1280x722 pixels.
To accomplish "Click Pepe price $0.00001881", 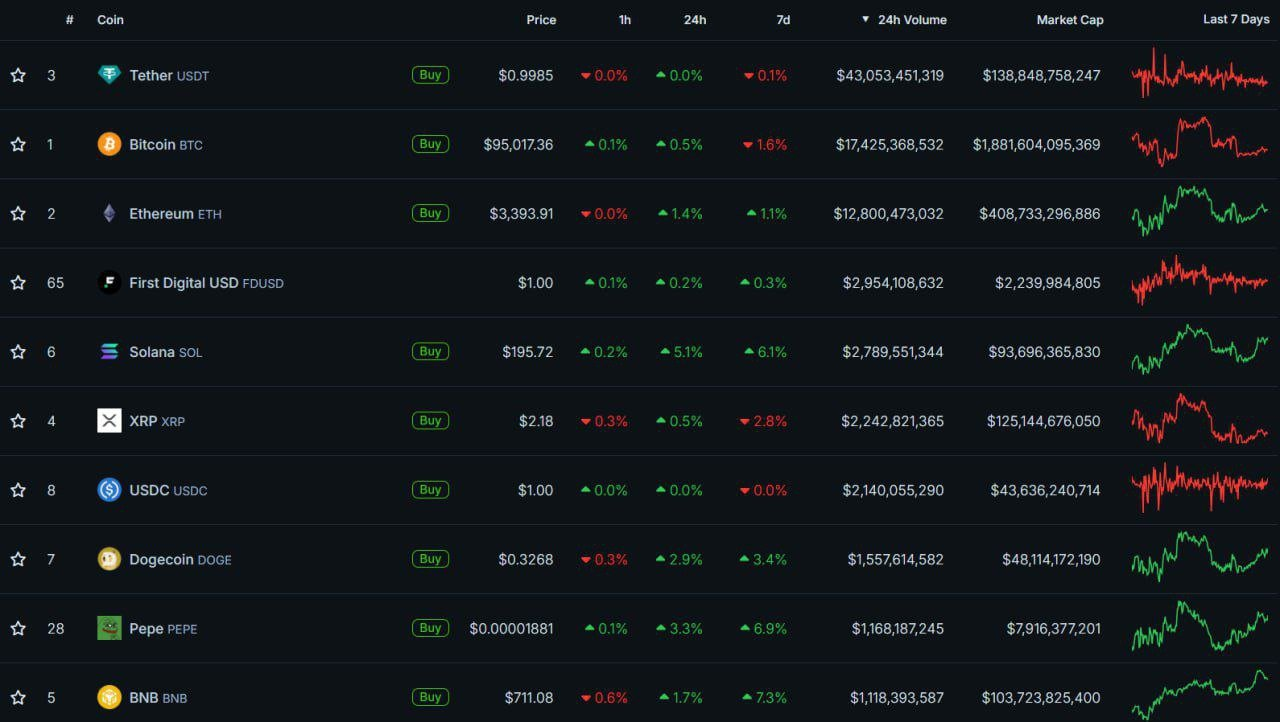I will click(x=511, y=628).
